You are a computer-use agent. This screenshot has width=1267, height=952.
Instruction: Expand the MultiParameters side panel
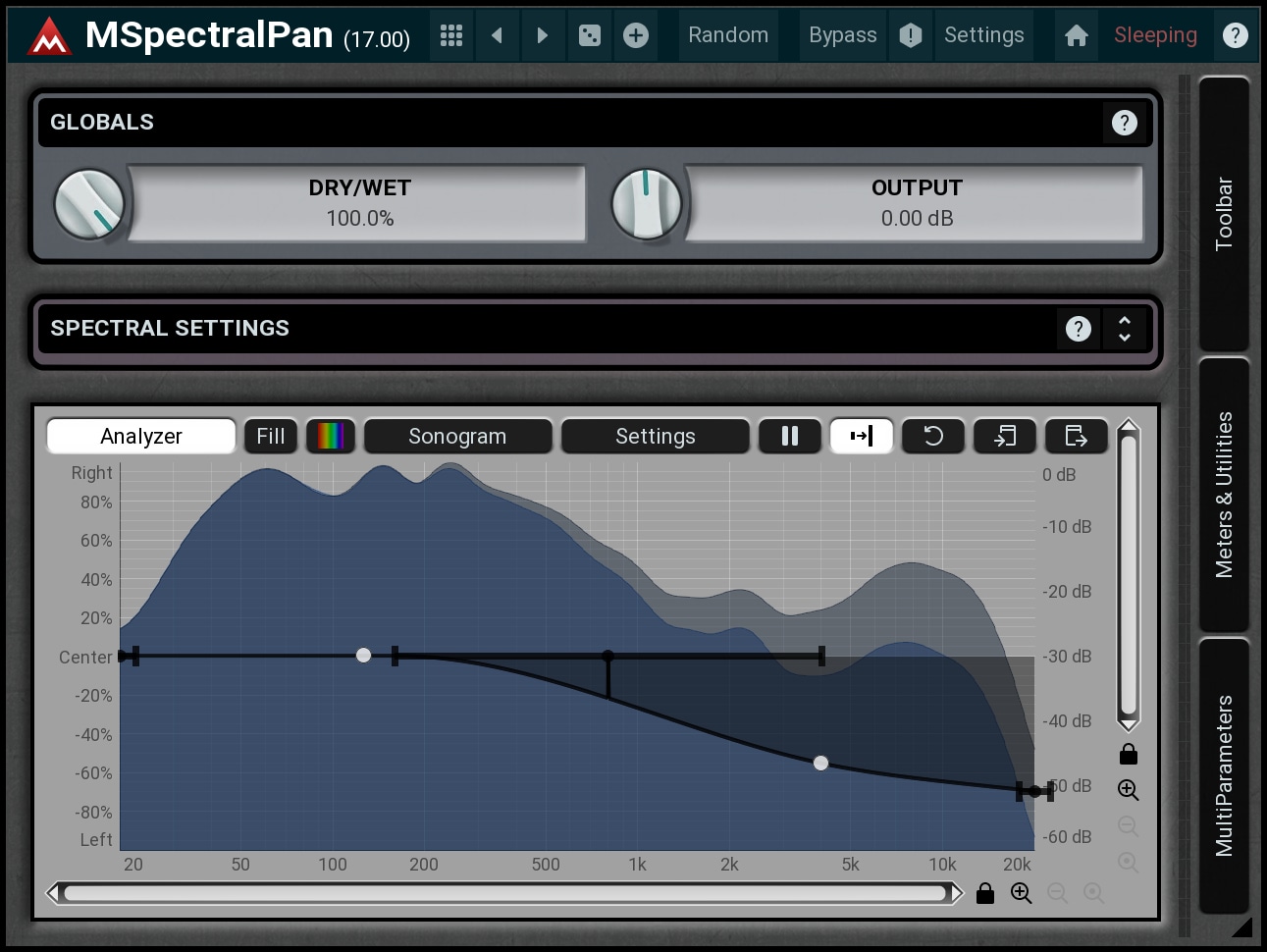[1224, 775]
